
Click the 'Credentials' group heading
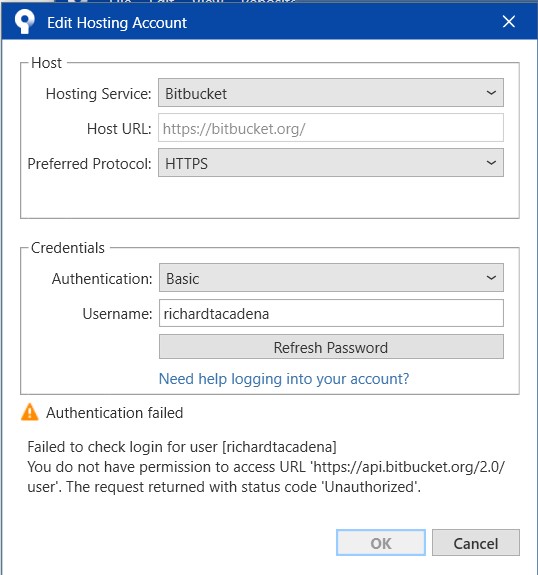[68, 248]
